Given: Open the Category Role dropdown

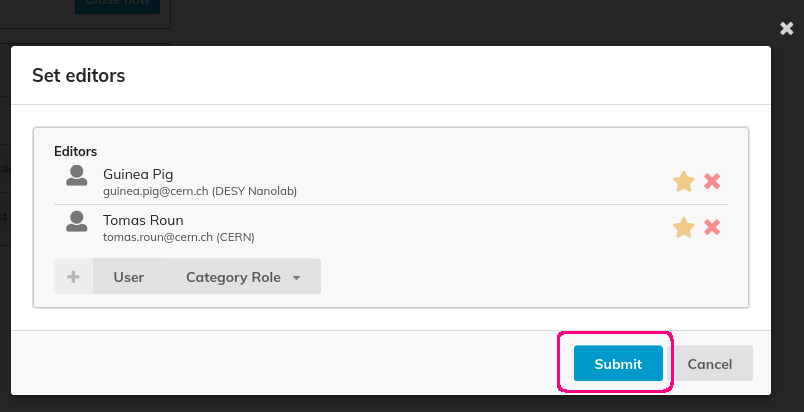Looking at the screenshot, I should point(243,277).
